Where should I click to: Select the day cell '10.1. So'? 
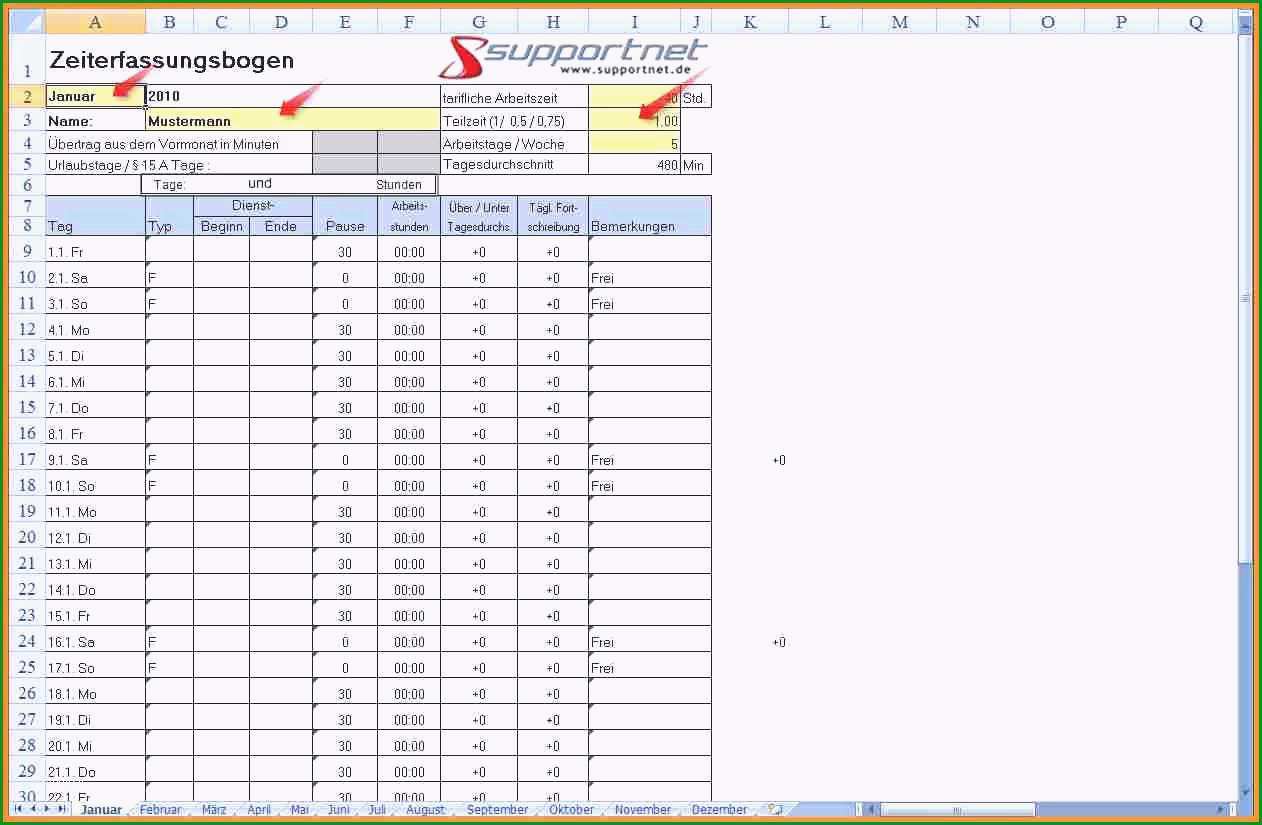(x=95, y=485)
